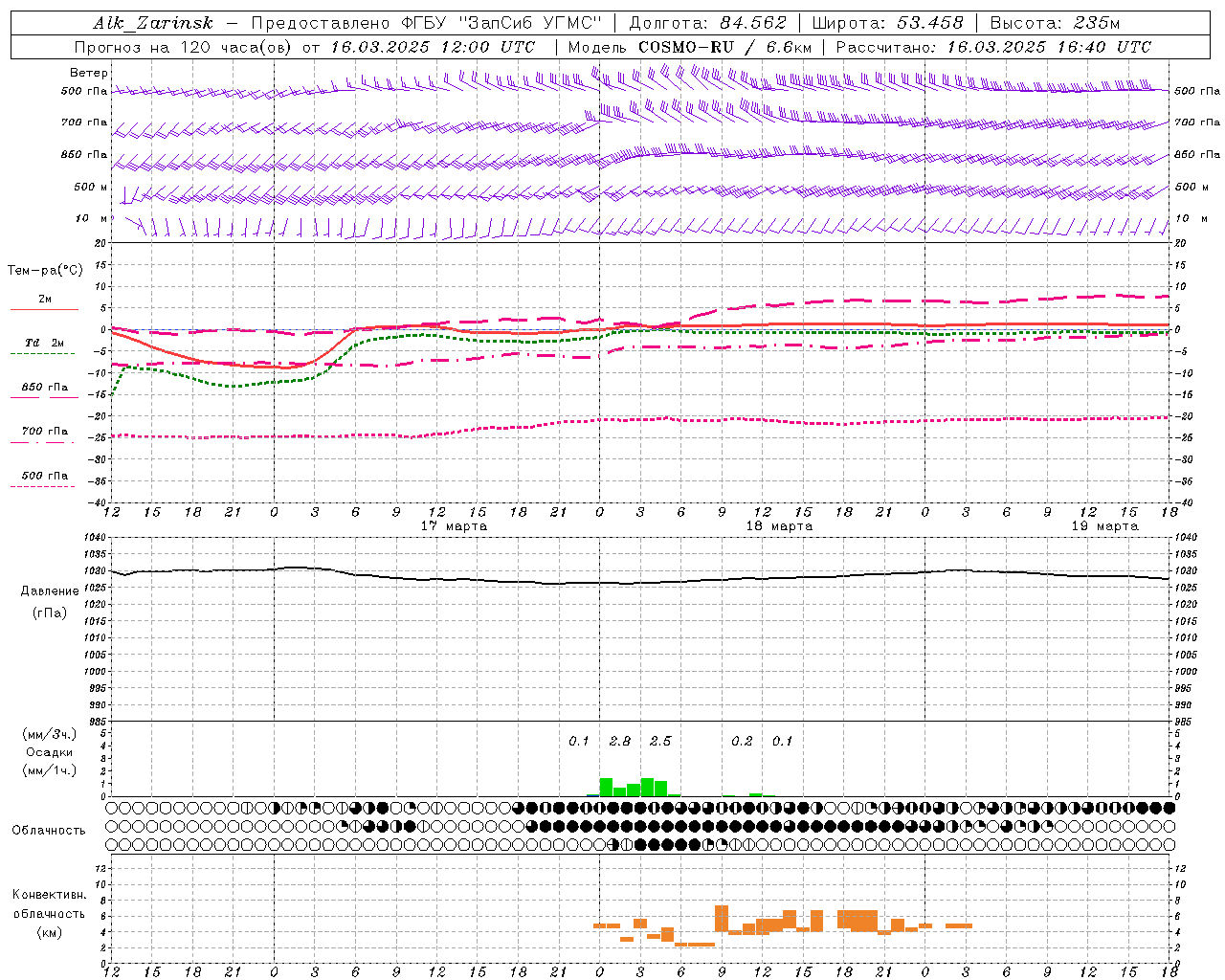Click the 18 марта date label
This screenshot has height=980, width=1225.
coord(779,526)
